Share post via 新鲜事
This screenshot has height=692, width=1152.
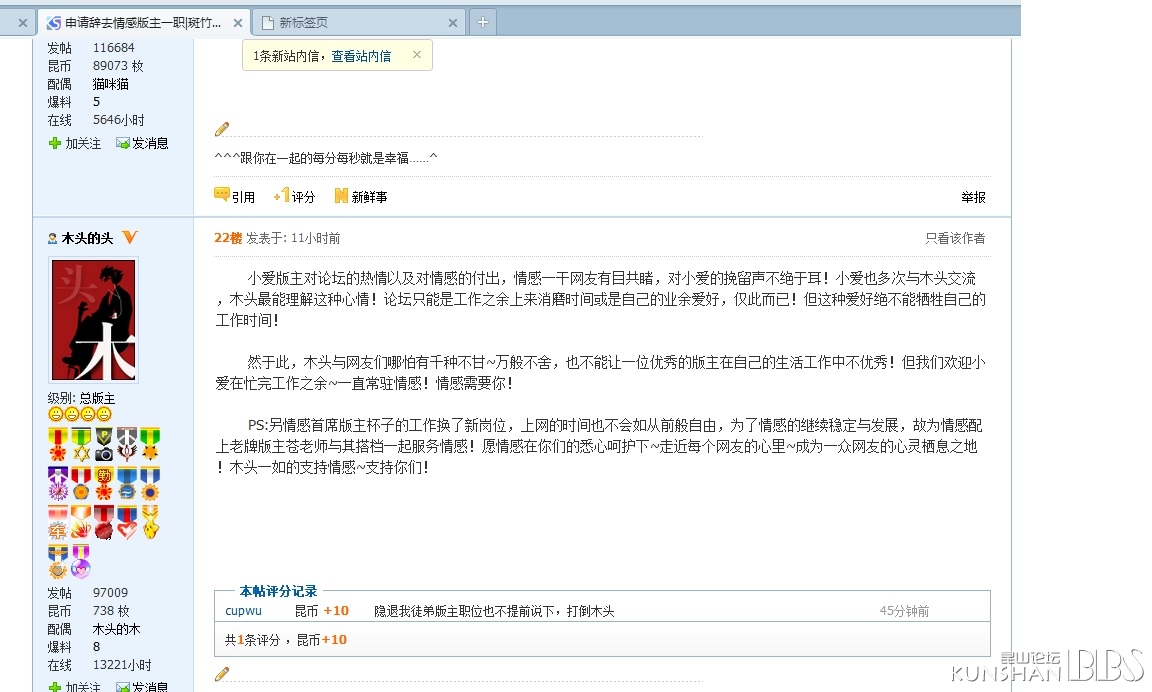tap(361, 196)
